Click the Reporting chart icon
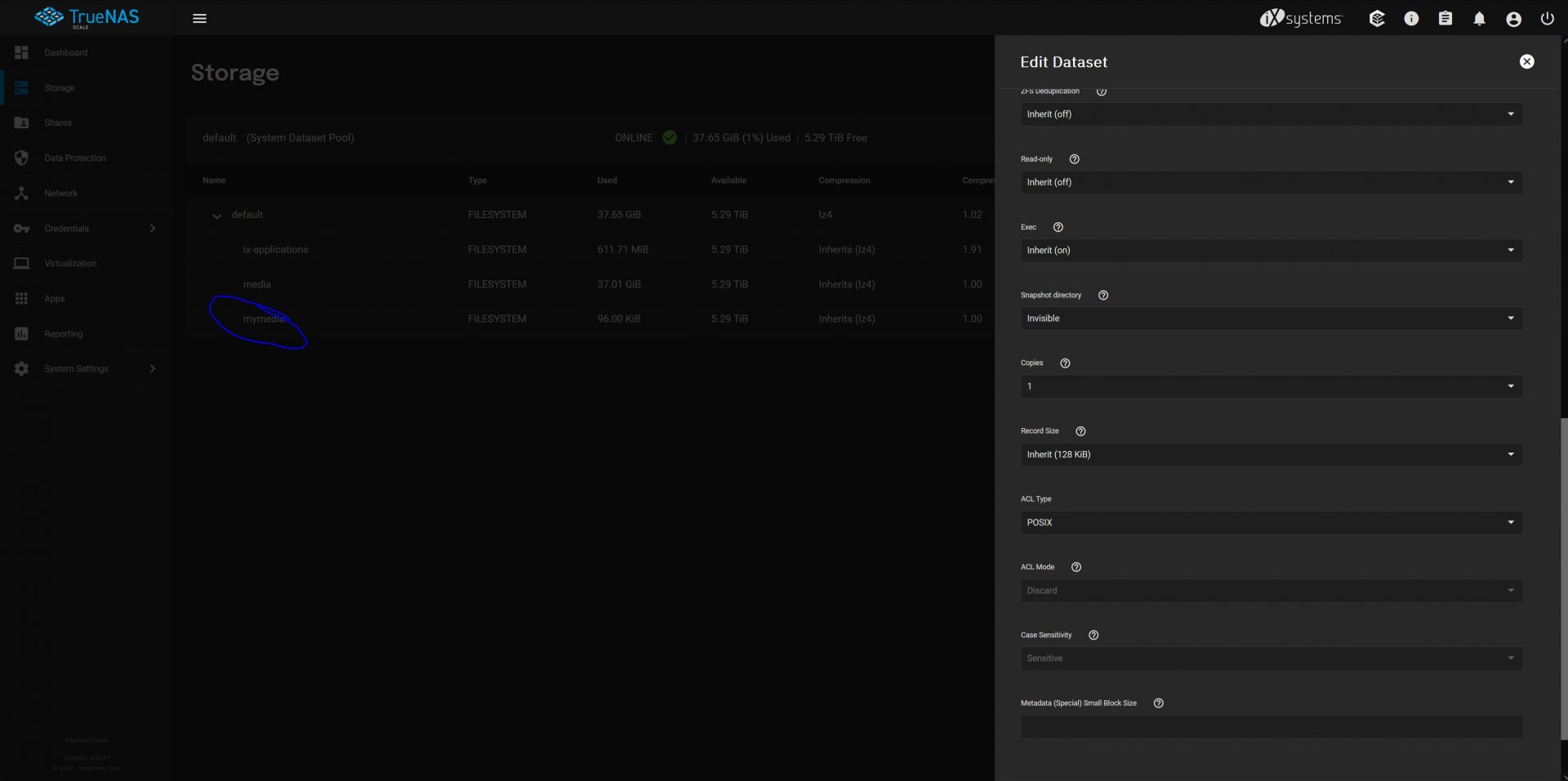This screenshot has height=781, width=1568. tap(21, 333)
